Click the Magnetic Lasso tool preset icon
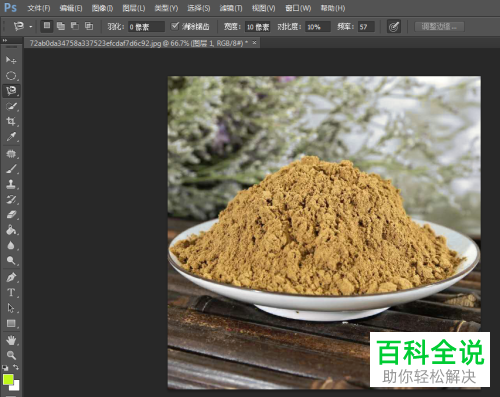Viewport: 500px width, 397px height. click(19, 26)
